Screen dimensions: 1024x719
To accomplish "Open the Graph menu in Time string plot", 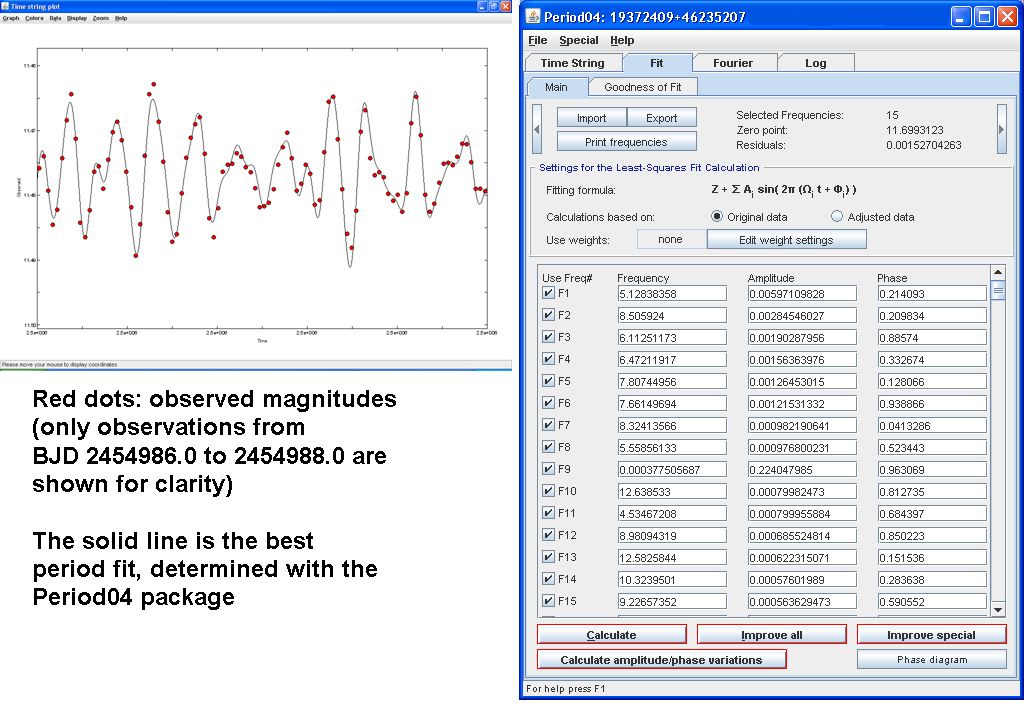I will (x=10, y=18).
